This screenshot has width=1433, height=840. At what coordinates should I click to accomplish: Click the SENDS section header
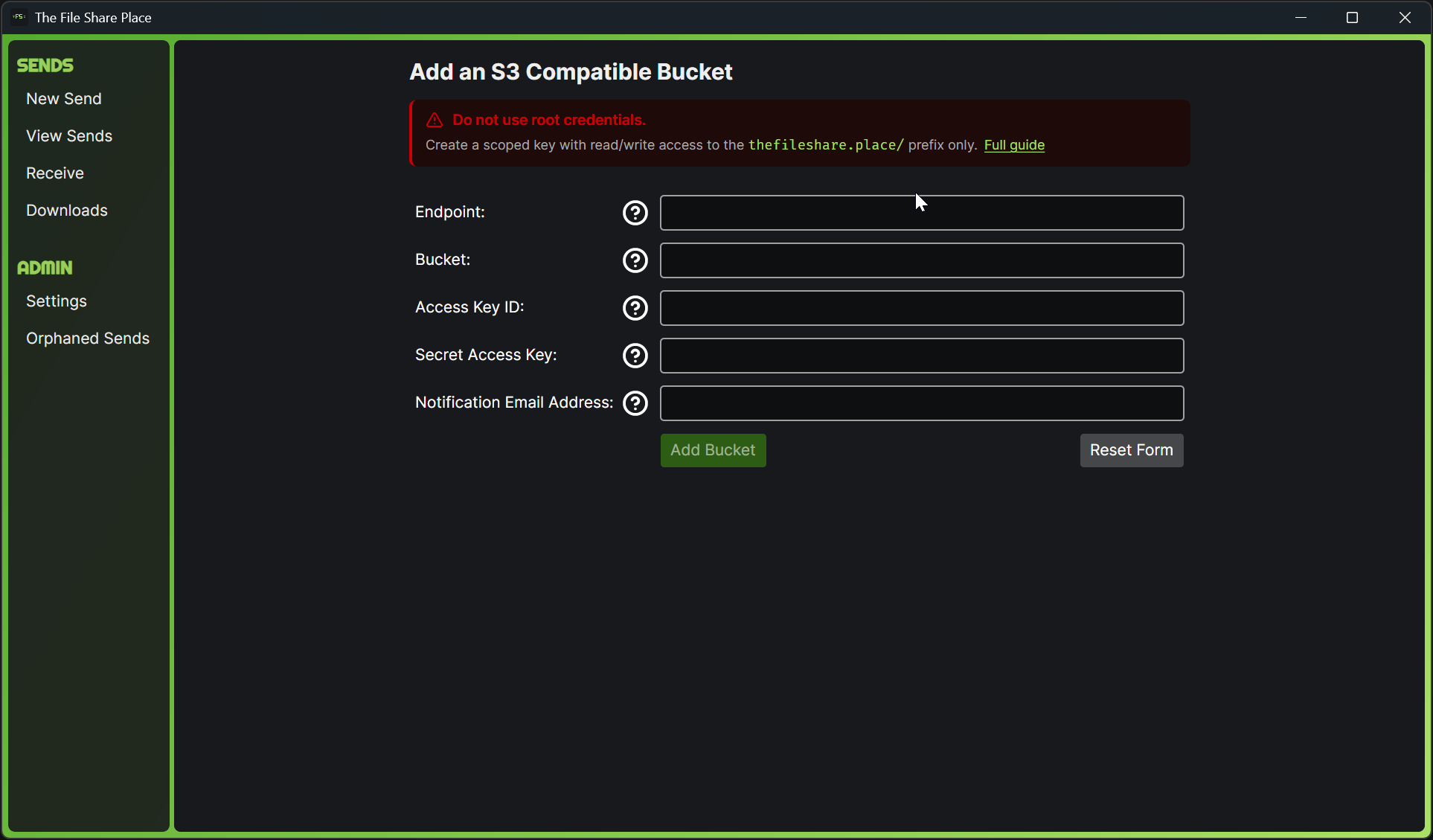coord(45,65)
